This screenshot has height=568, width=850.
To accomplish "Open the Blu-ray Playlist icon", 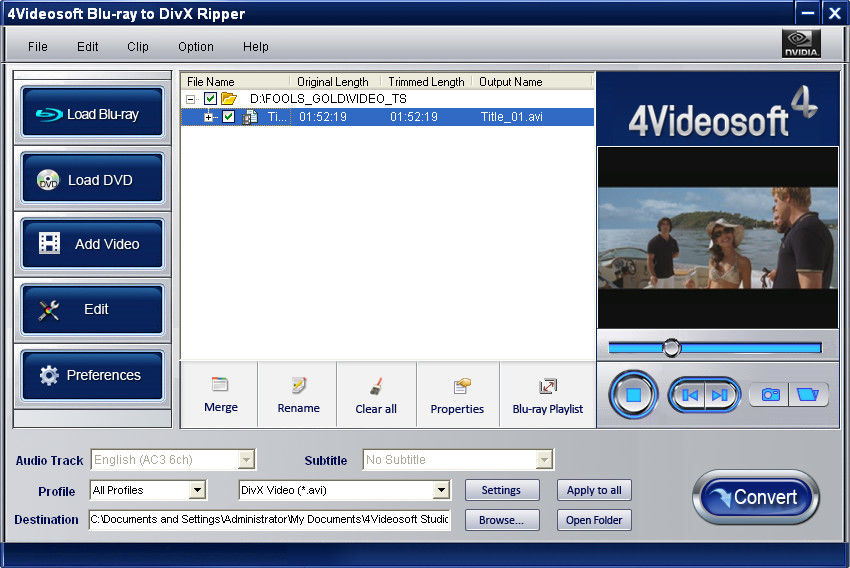I will [548, 386].
